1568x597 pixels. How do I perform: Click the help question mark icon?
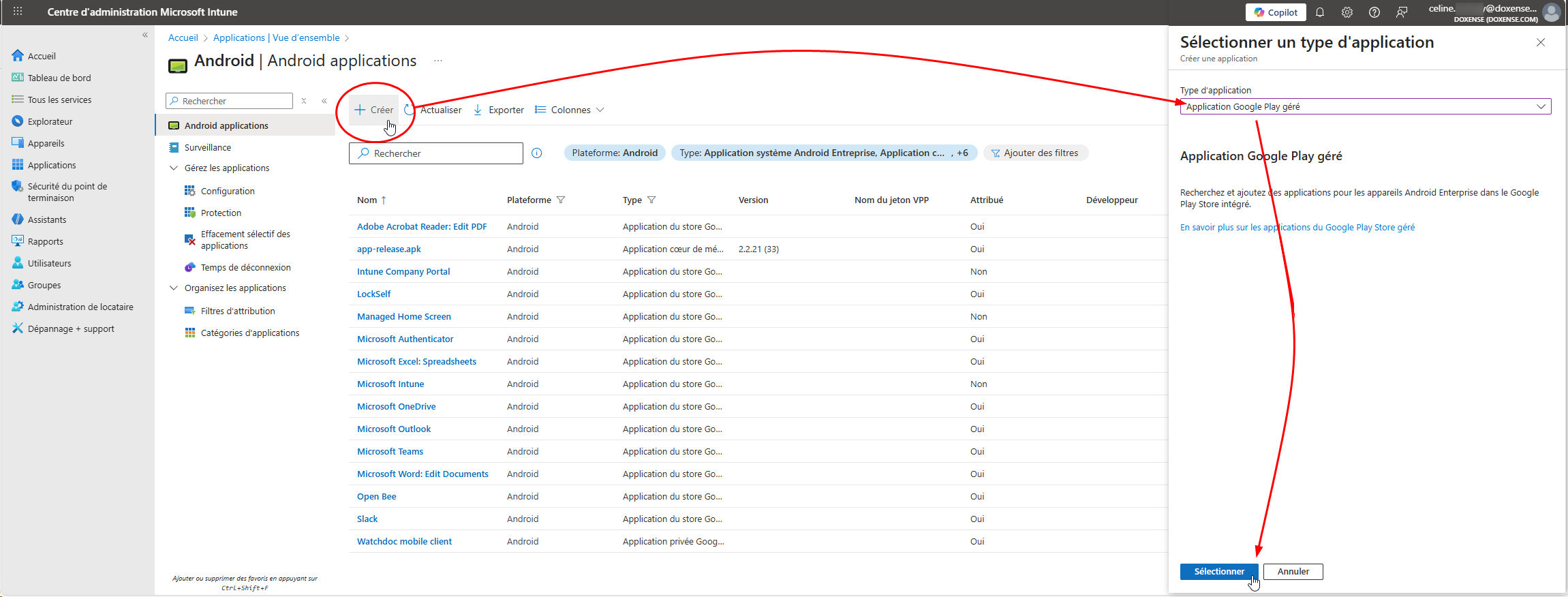click(1374, 12)
